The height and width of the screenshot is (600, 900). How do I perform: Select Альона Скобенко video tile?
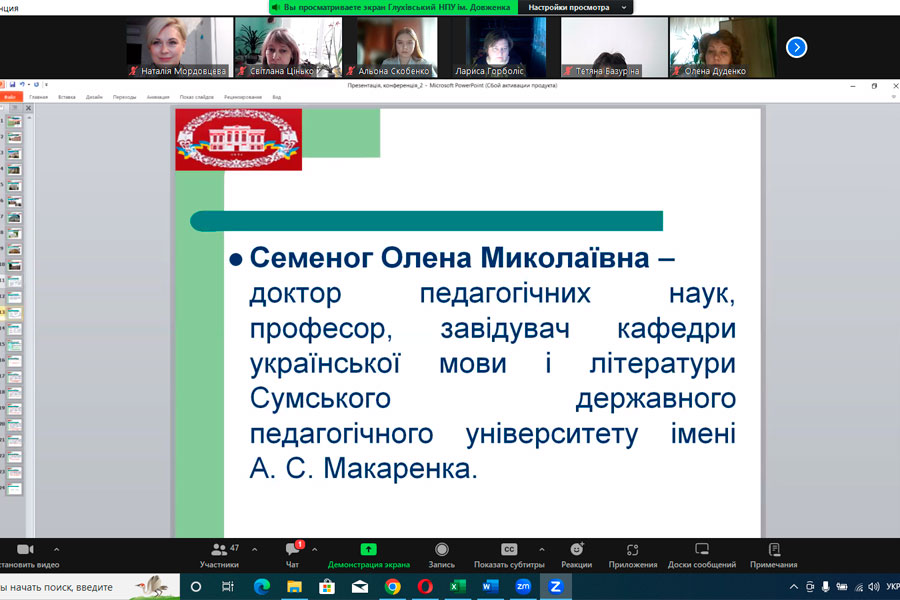pos(397,47)
